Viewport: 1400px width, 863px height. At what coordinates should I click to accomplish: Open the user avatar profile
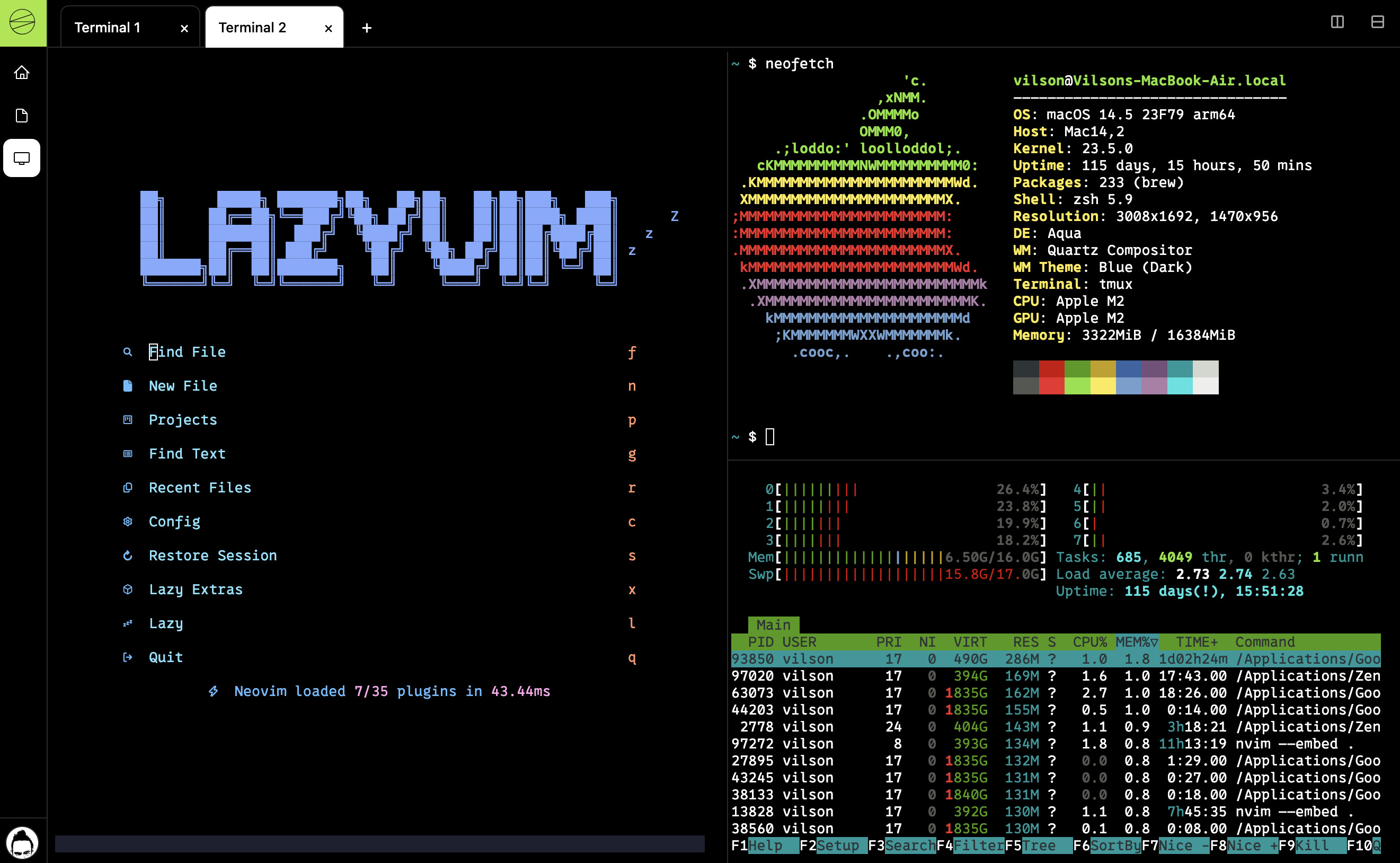(x=22, y=842)
